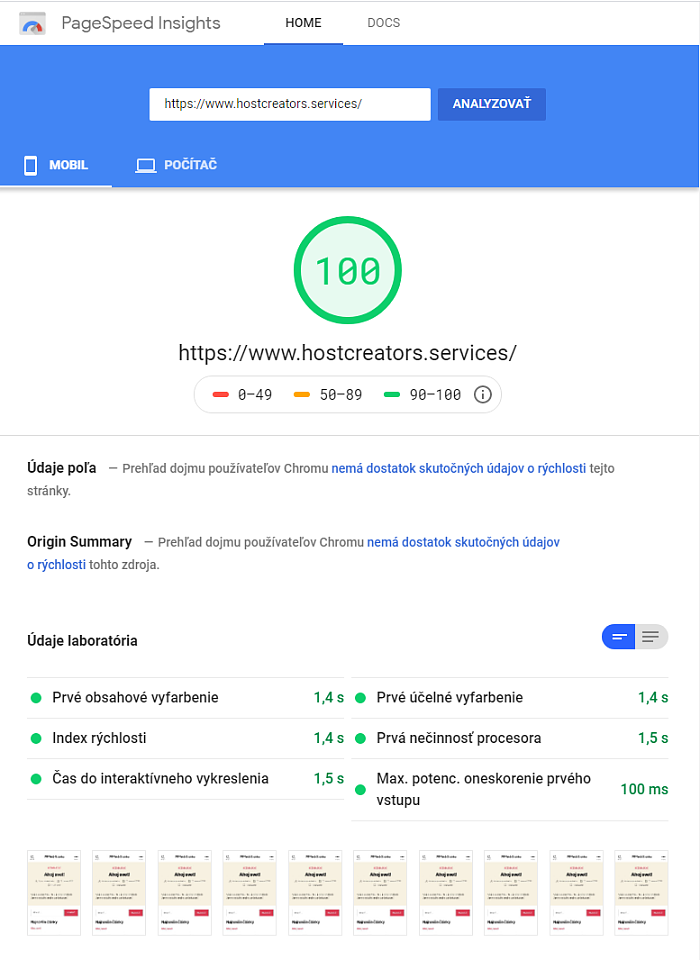This screenshot has height=960, width=700.
Task: Expand 'Index rýchlosti' metric row
Action: 186,738
